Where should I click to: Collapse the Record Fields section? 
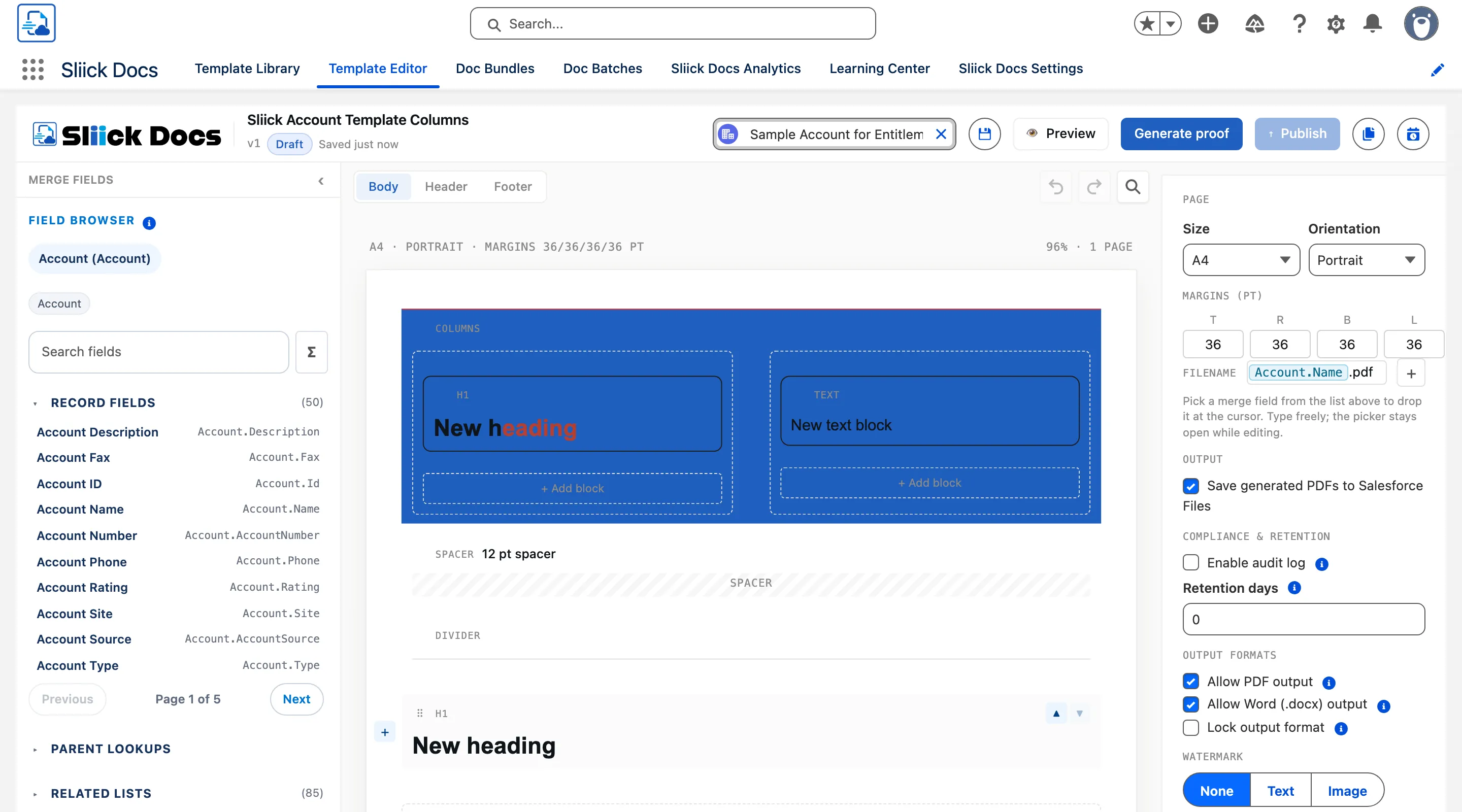(35, 403)
